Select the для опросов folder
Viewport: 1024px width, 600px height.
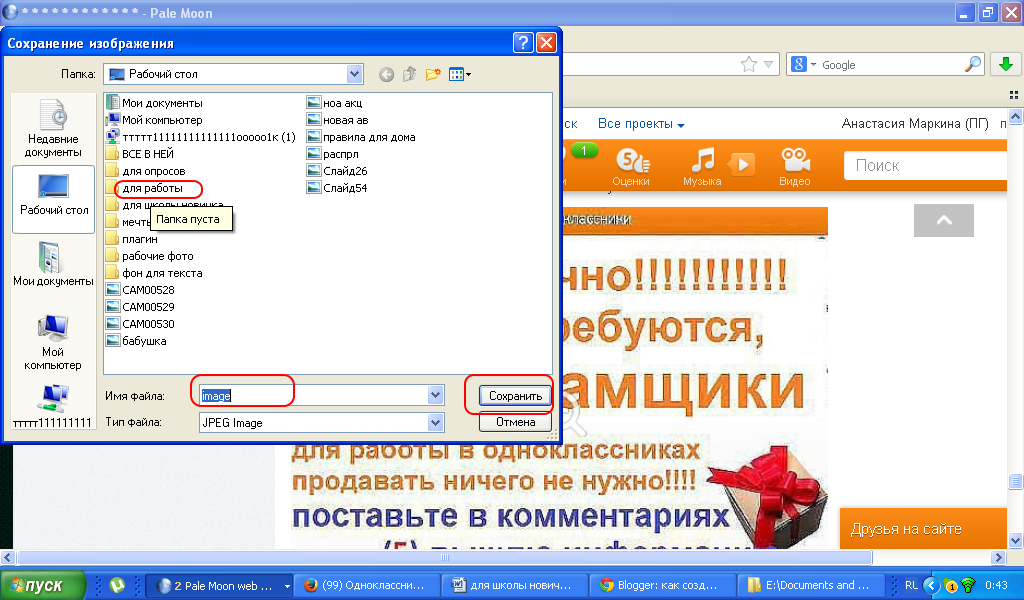(x=146, y=171)
